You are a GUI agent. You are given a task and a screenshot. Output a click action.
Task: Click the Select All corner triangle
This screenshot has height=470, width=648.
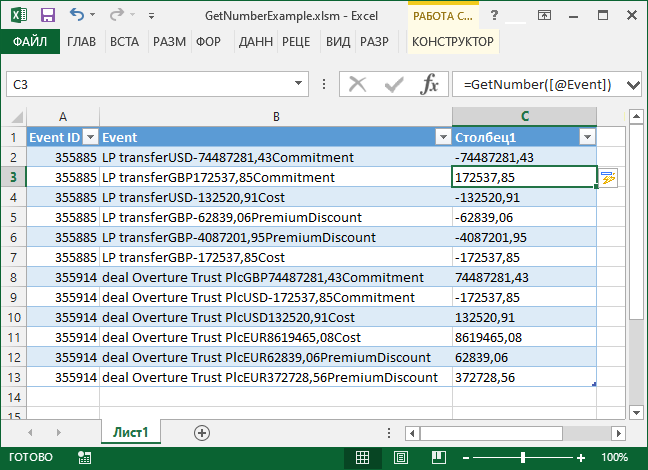17,117
